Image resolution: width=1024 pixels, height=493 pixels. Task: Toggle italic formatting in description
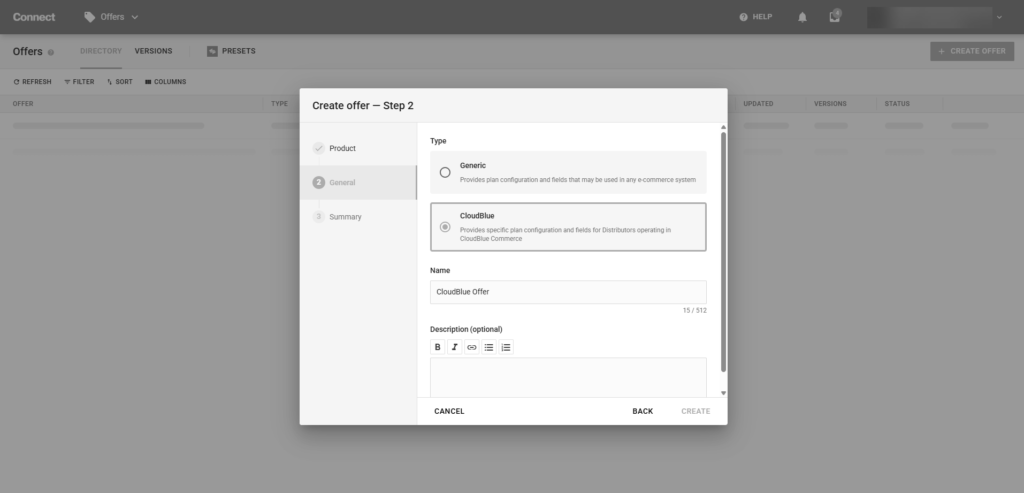tap(455, 347)
